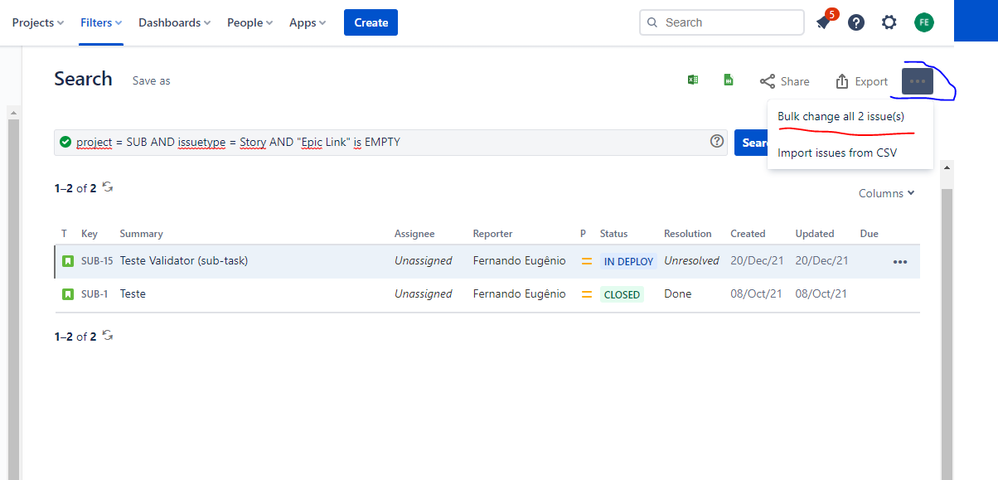The width and height of the screenshot is (998, 480).
Task: Sort by the Reporter column header
Action: pos(493,234)
